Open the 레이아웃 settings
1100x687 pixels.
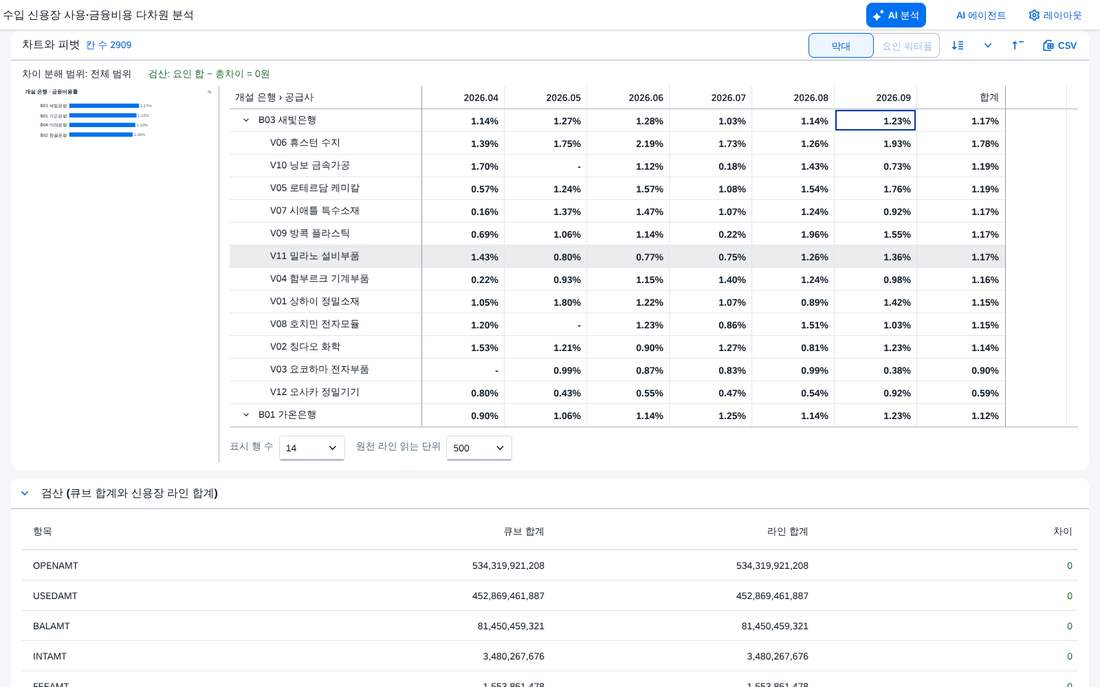point(1055,15)
